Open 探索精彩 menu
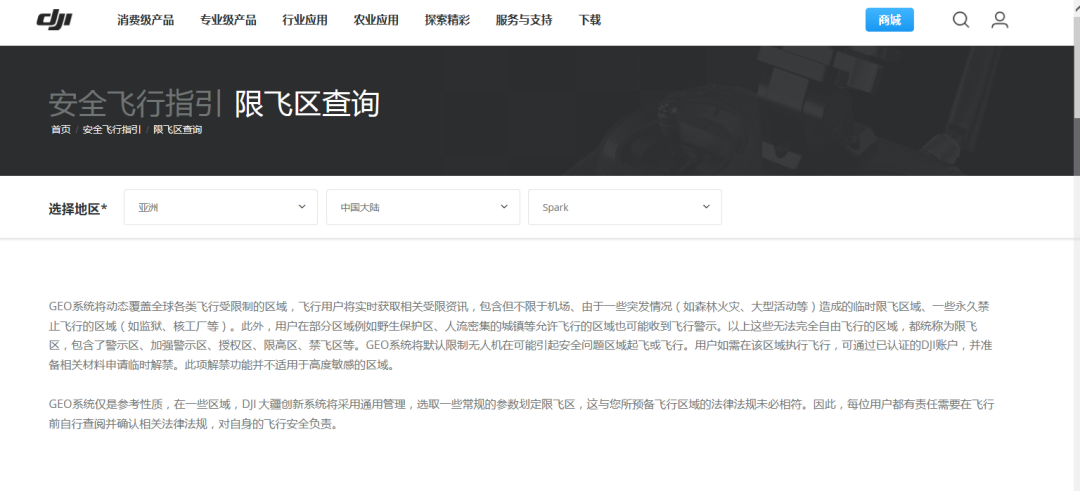Viewport: 1080px width, 491px height. coord(447,21)
